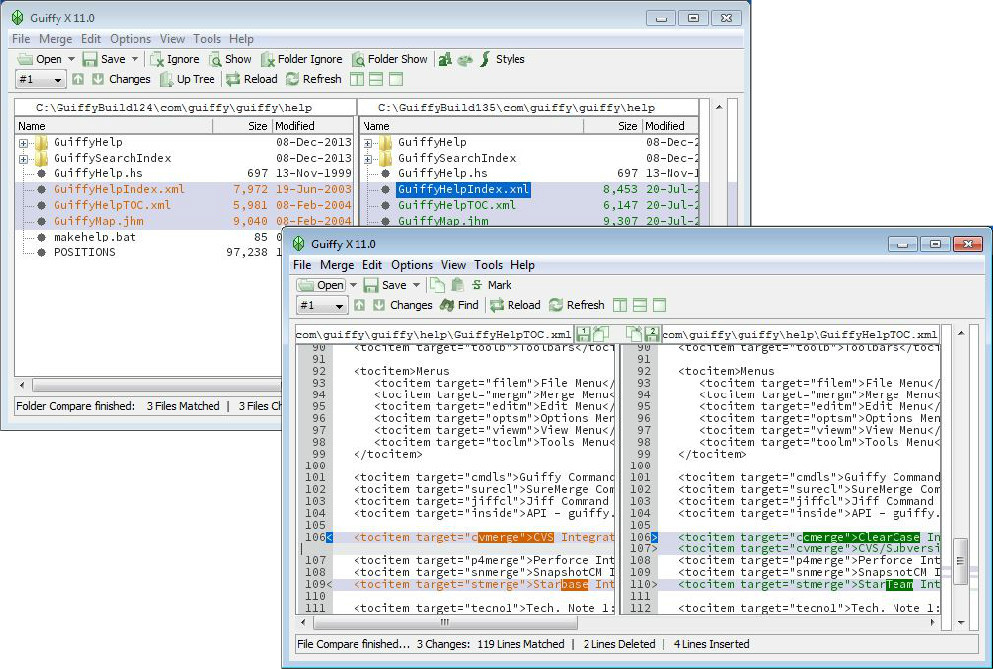Image resolution: width=993 pixels, height=669 pixels.
Task: Open View menu in the folder compare window
Action: pyautogui.click(x=172, y=39)
